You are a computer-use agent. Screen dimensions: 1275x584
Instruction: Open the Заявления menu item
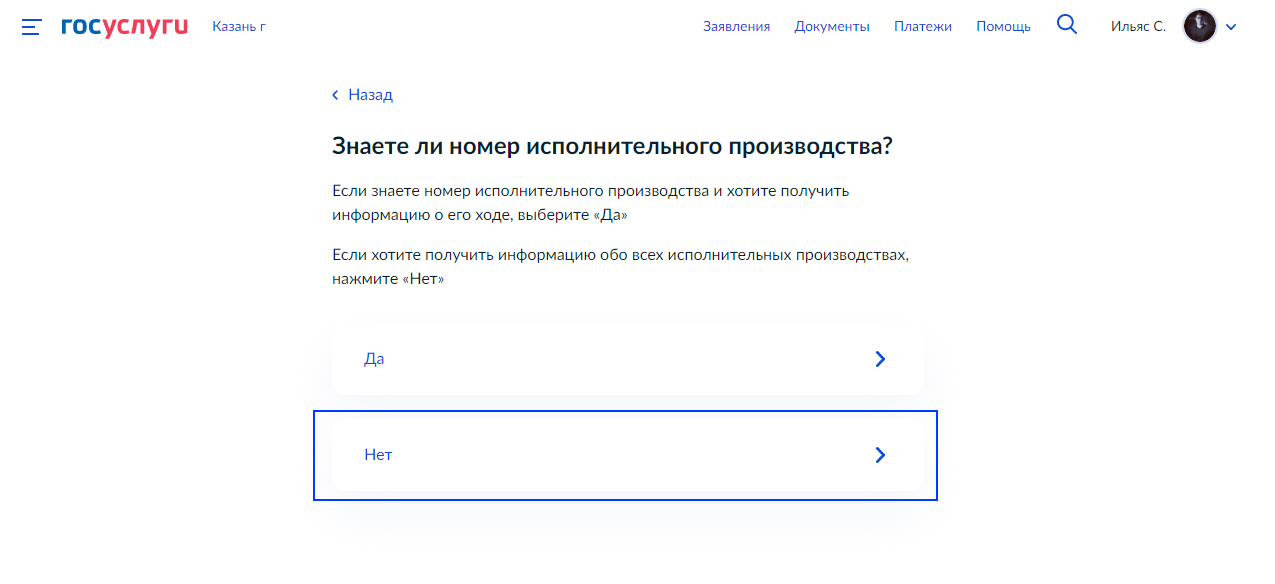pos(736,27)
